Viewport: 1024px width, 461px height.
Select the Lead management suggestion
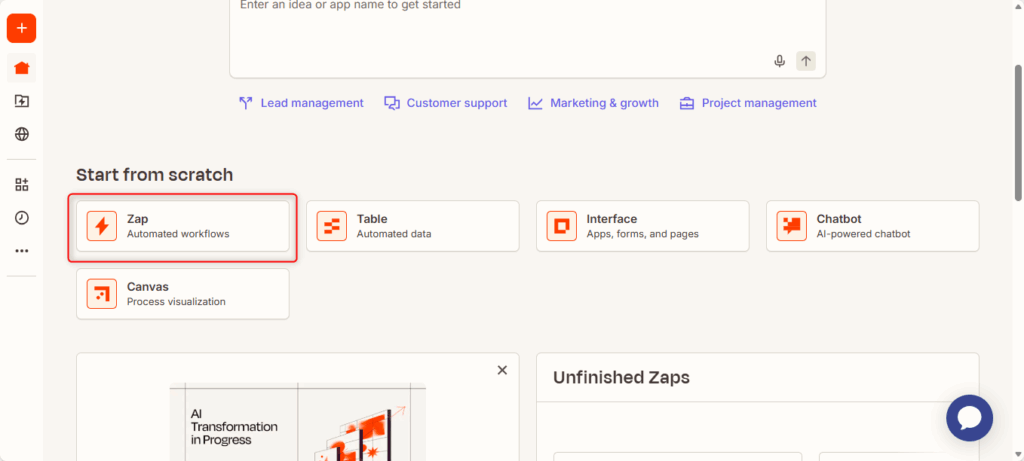point(301,103)
